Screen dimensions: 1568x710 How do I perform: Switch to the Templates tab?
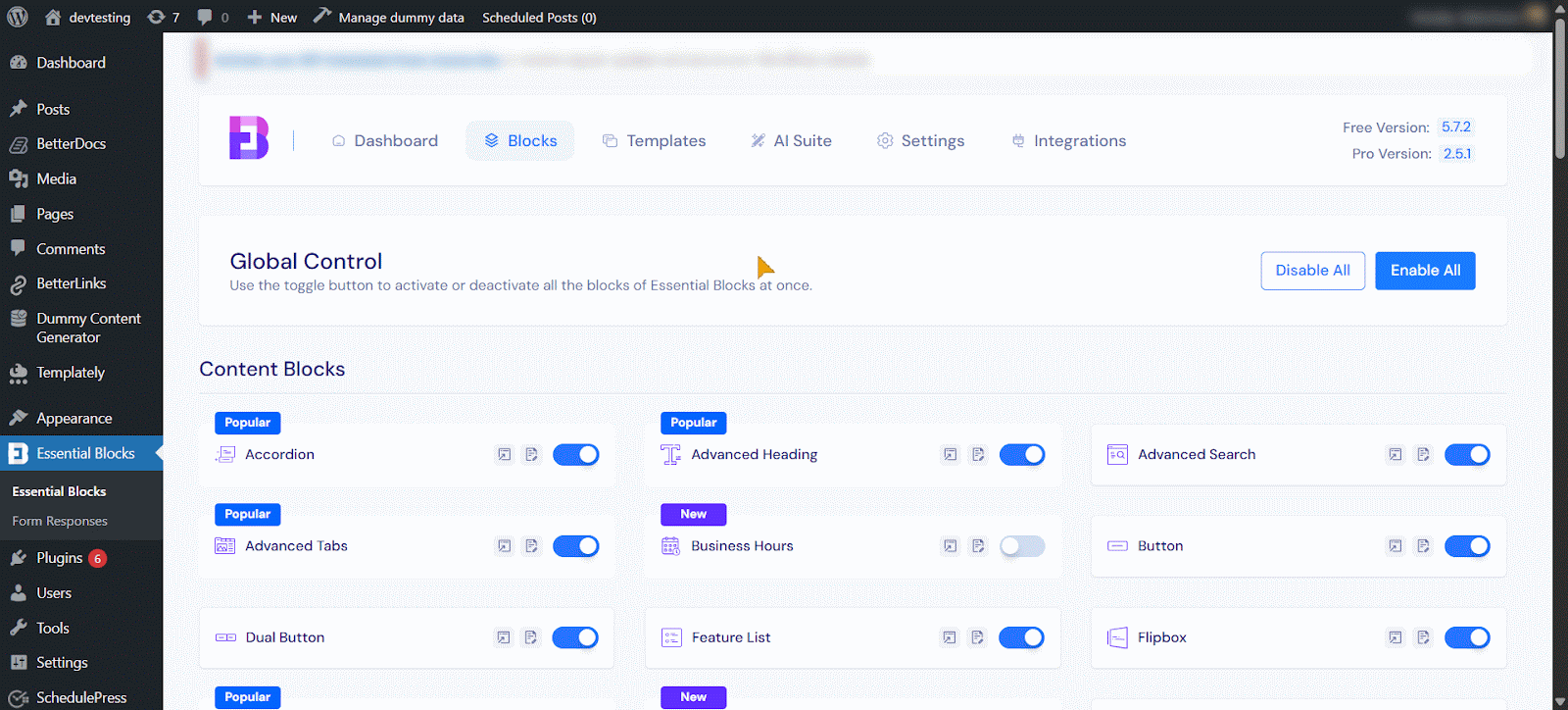coord(654,140)
